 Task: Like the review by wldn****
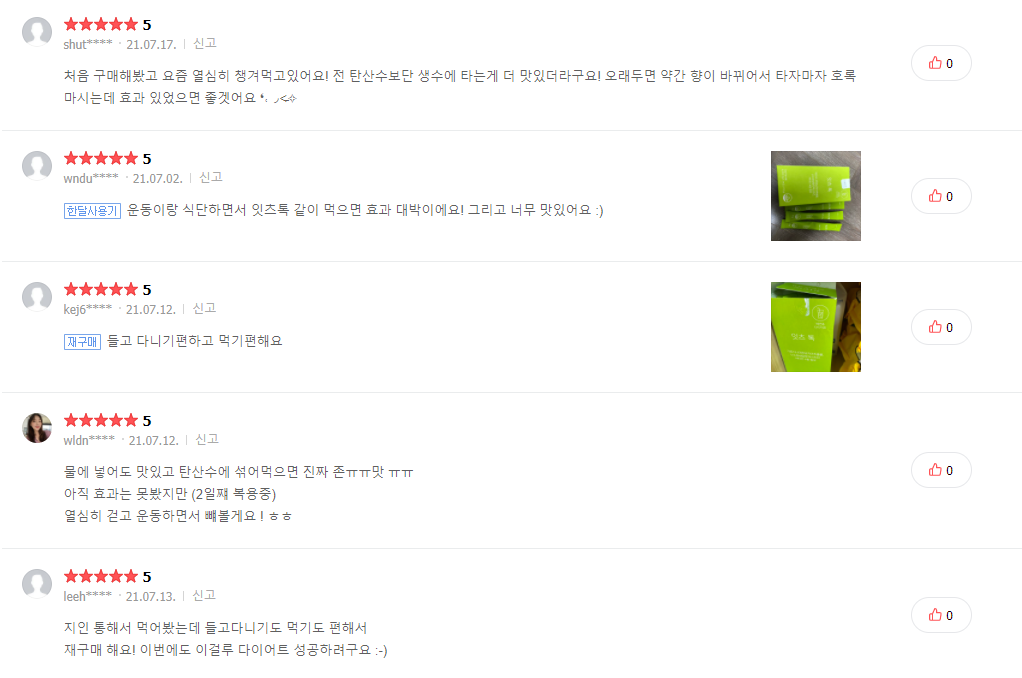[941, 470]
